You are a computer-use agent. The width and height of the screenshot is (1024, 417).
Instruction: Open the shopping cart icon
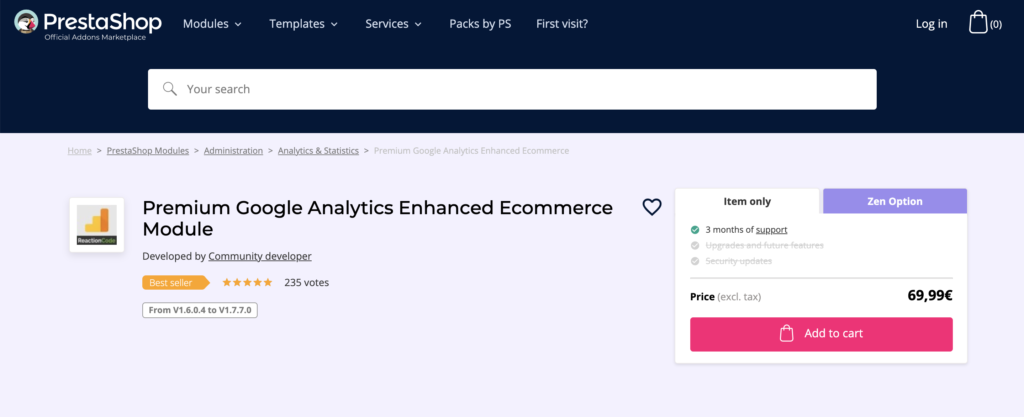pos(978,23)
